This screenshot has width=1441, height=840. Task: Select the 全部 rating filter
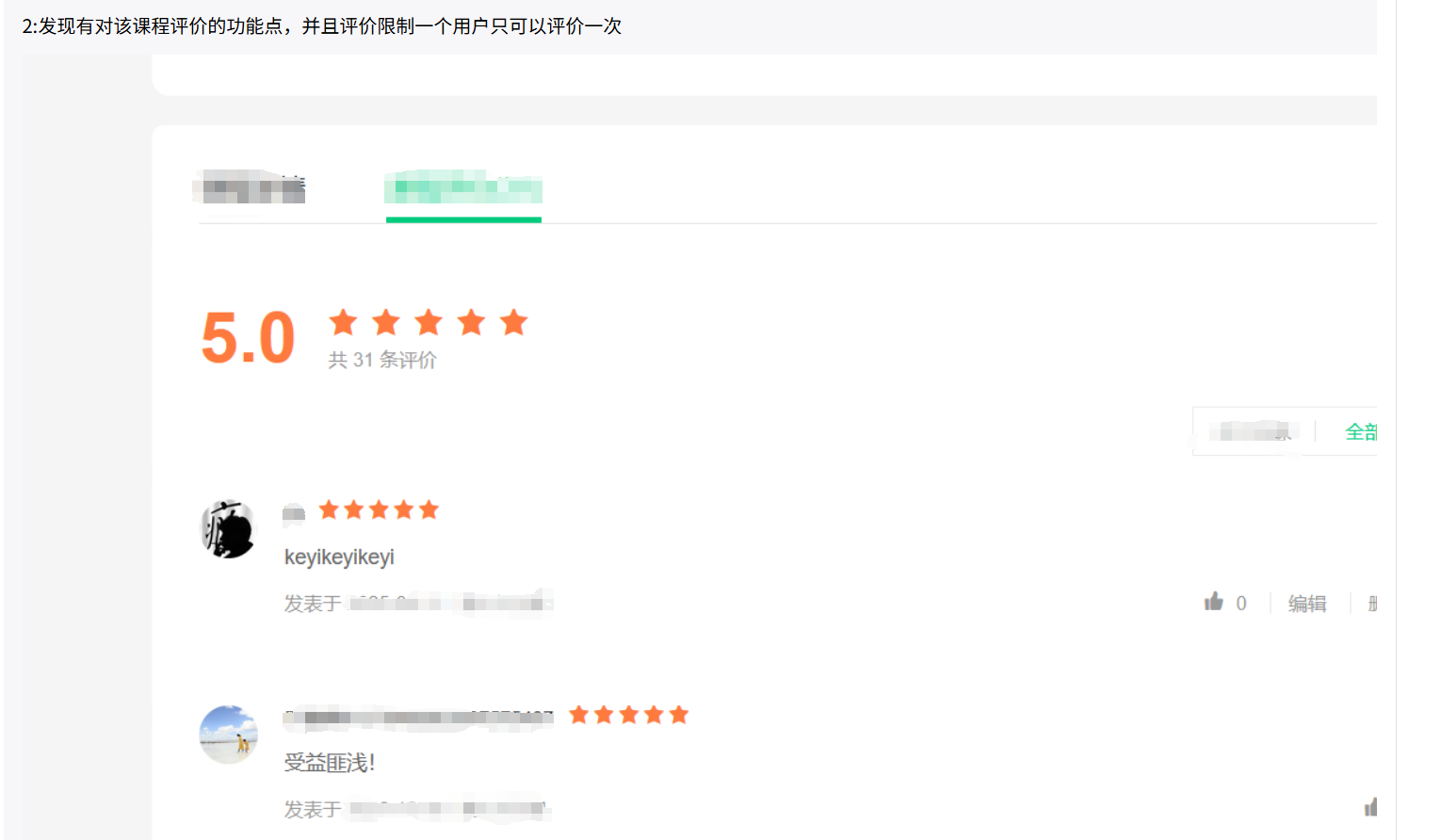pos(1360,431)
